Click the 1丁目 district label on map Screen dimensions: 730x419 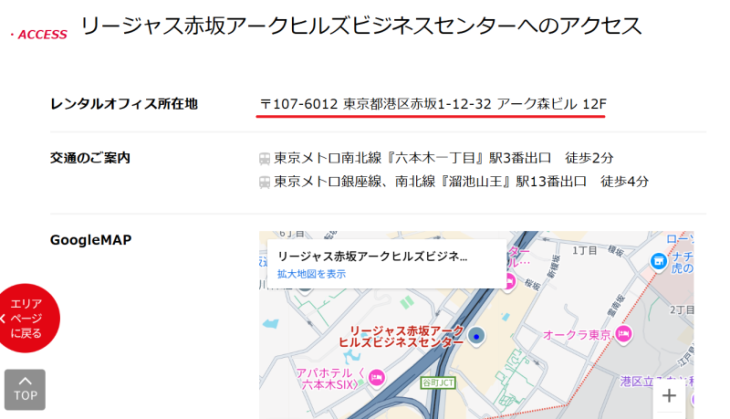[x=584, y=251]
